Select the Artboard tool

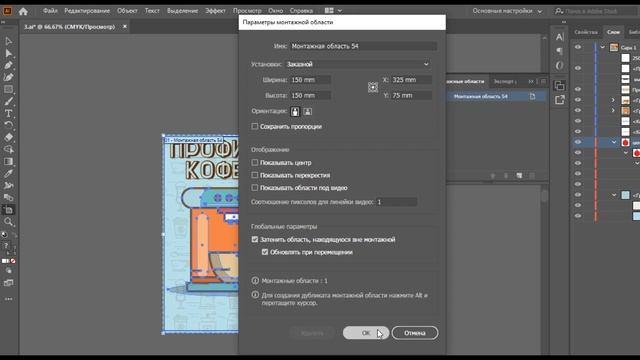click(x=9, y=210)
